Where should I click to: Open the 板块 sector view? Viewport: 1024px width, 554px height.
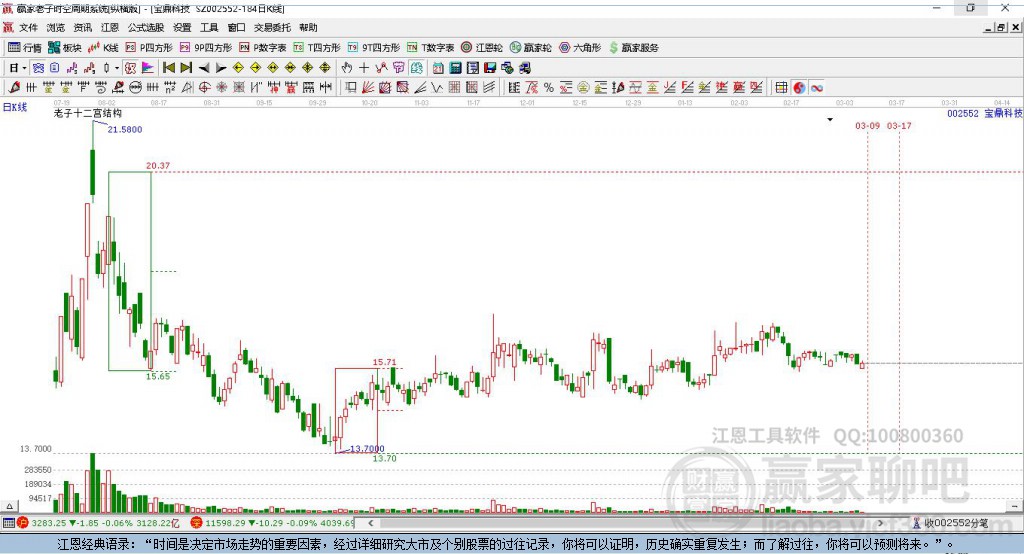pyautogui.click(x=65, y=48)
